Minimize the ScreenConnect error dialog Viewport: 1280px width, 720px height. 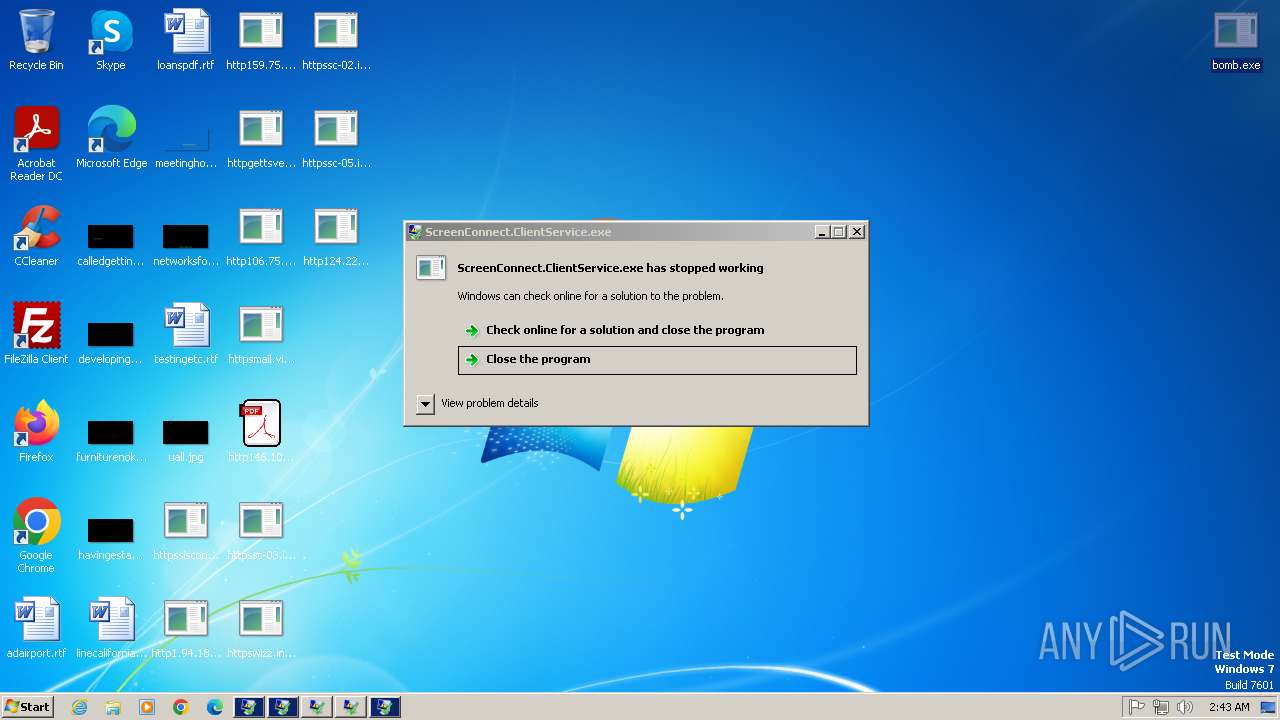[x=822, y=231]
